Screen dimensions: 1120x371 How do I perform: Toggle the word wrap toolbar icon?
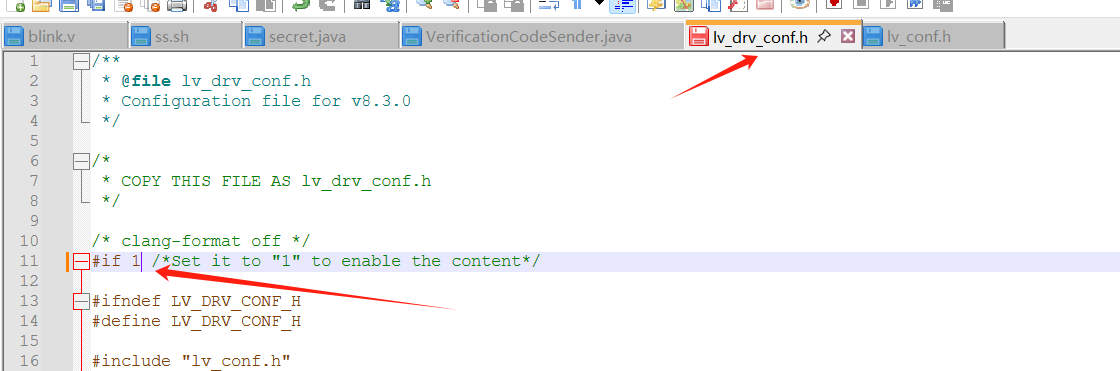click(548, 6)
